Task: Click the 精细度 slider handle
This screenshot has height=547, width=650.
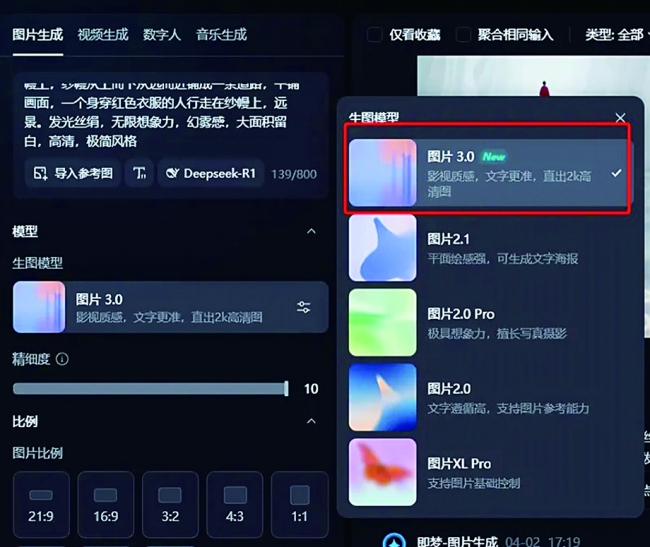Action: pyautogui.click(x=286, y=389)
